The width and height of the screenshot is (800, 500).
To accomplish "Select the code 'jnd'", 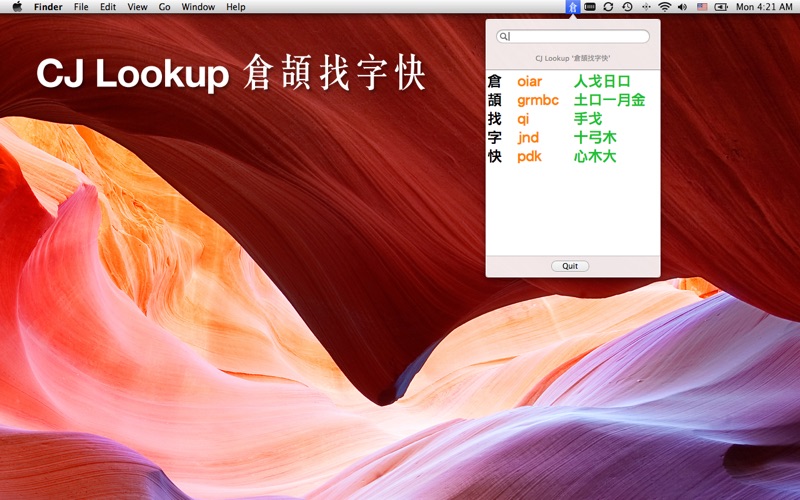I will [x=528, y=138].
